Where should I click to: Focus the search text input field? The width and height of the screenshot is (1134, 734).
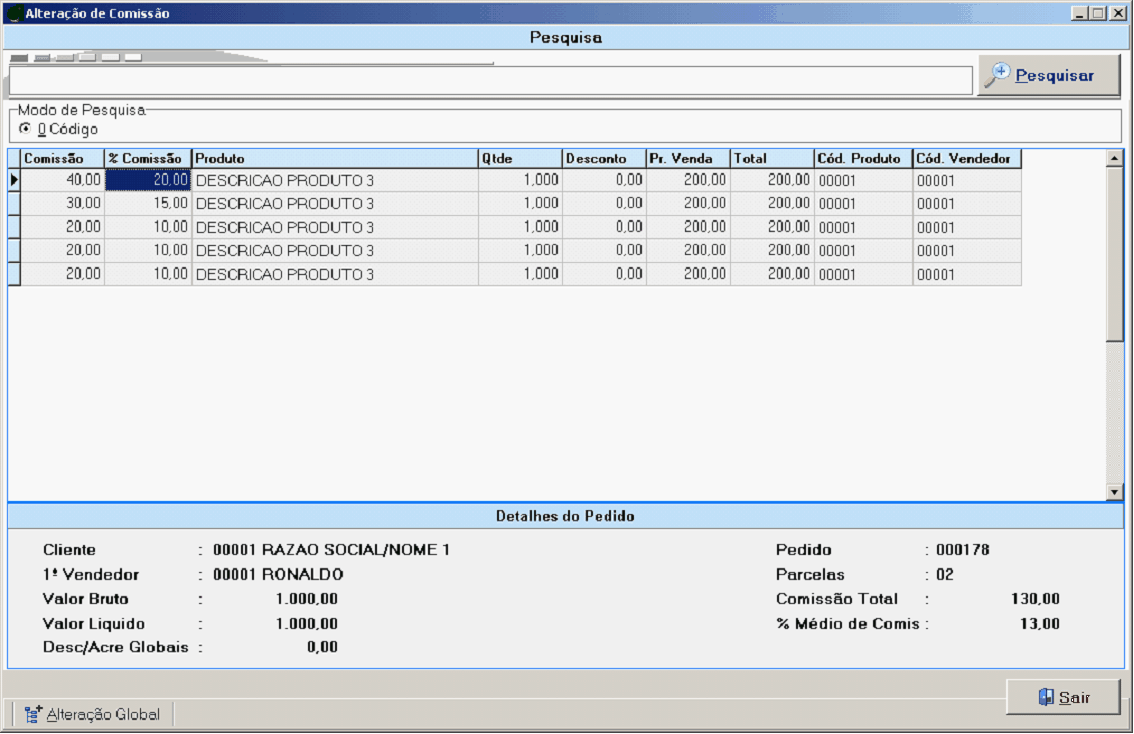[x=490, y=81]
